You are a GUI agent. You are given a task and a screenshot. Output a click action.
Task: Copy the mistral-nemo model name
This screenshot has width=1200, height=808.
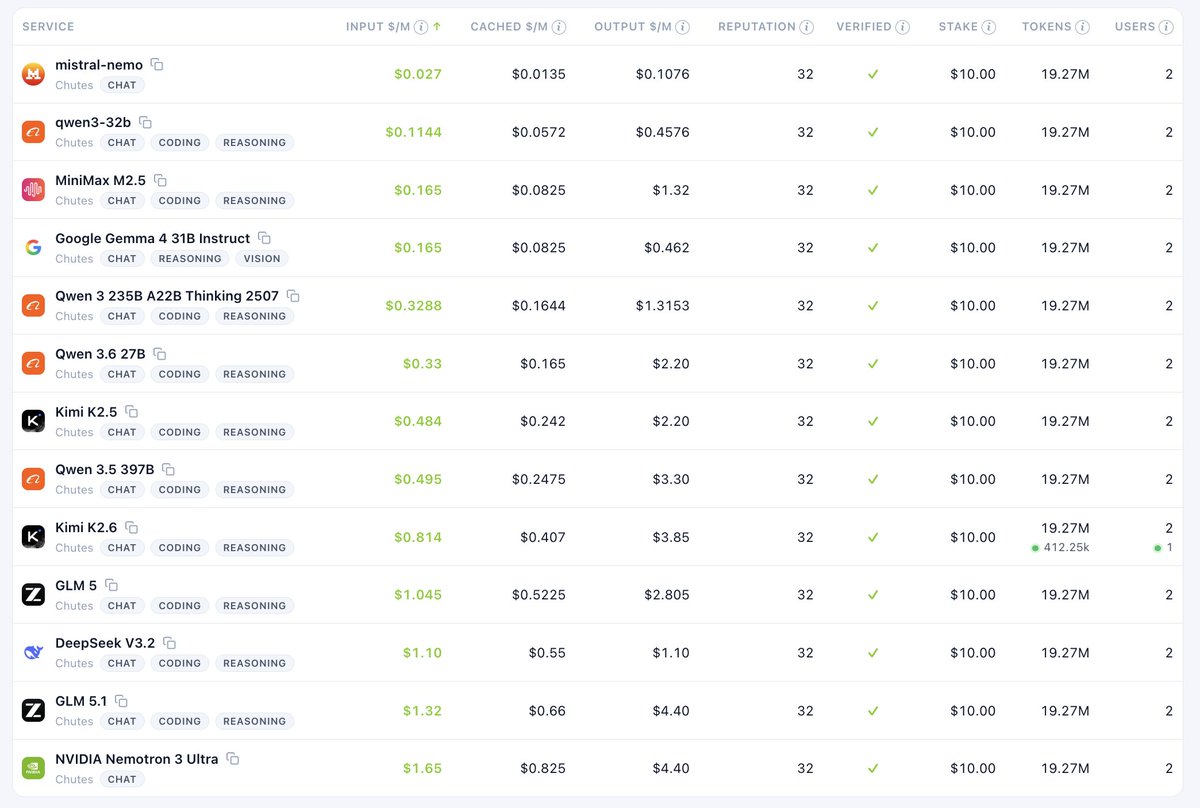157,64
